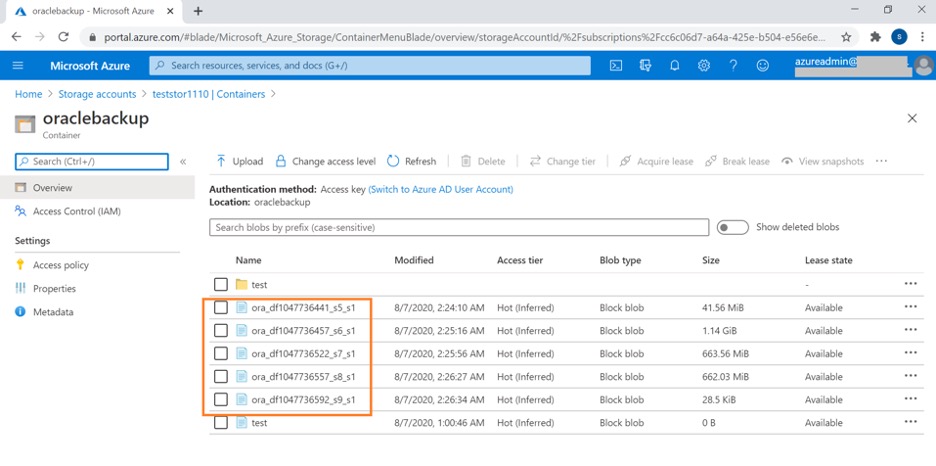Check the box for ora_df1047736441_s5_s1
The height and width of the screenshot is (466, 936).
(221, 308)
